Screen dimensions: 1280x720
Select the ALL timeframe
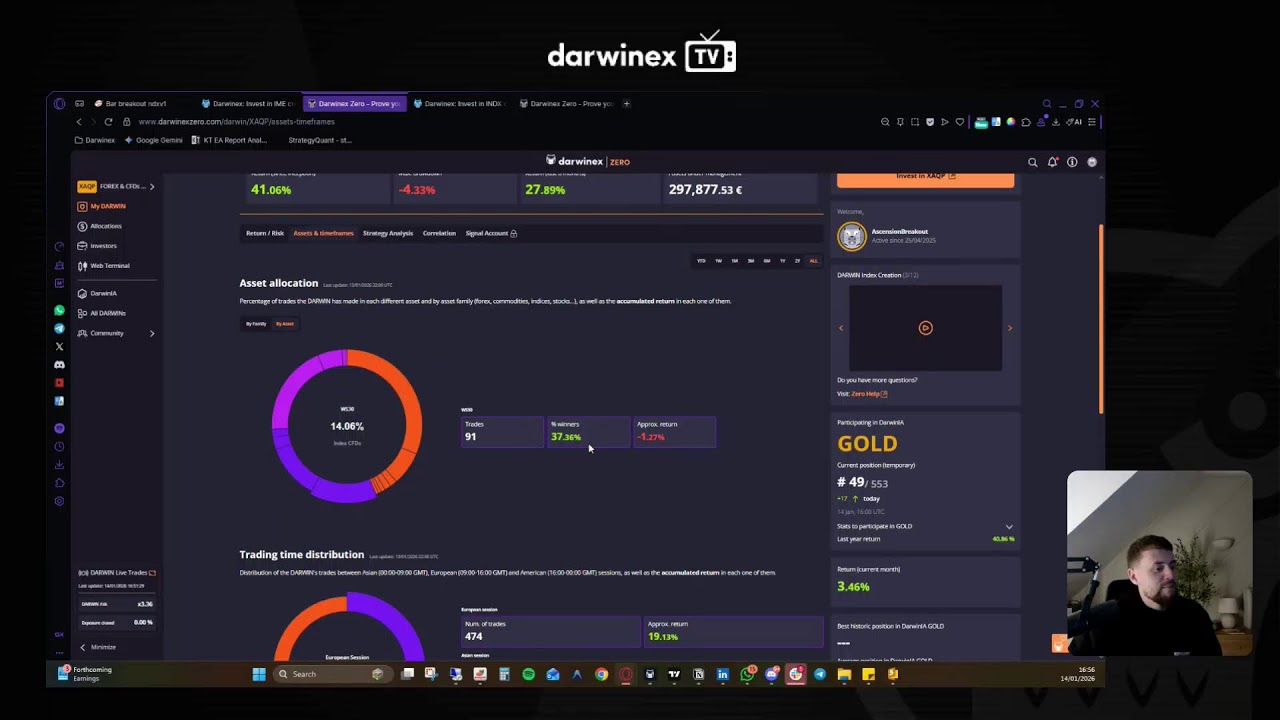tap(813, 261)
